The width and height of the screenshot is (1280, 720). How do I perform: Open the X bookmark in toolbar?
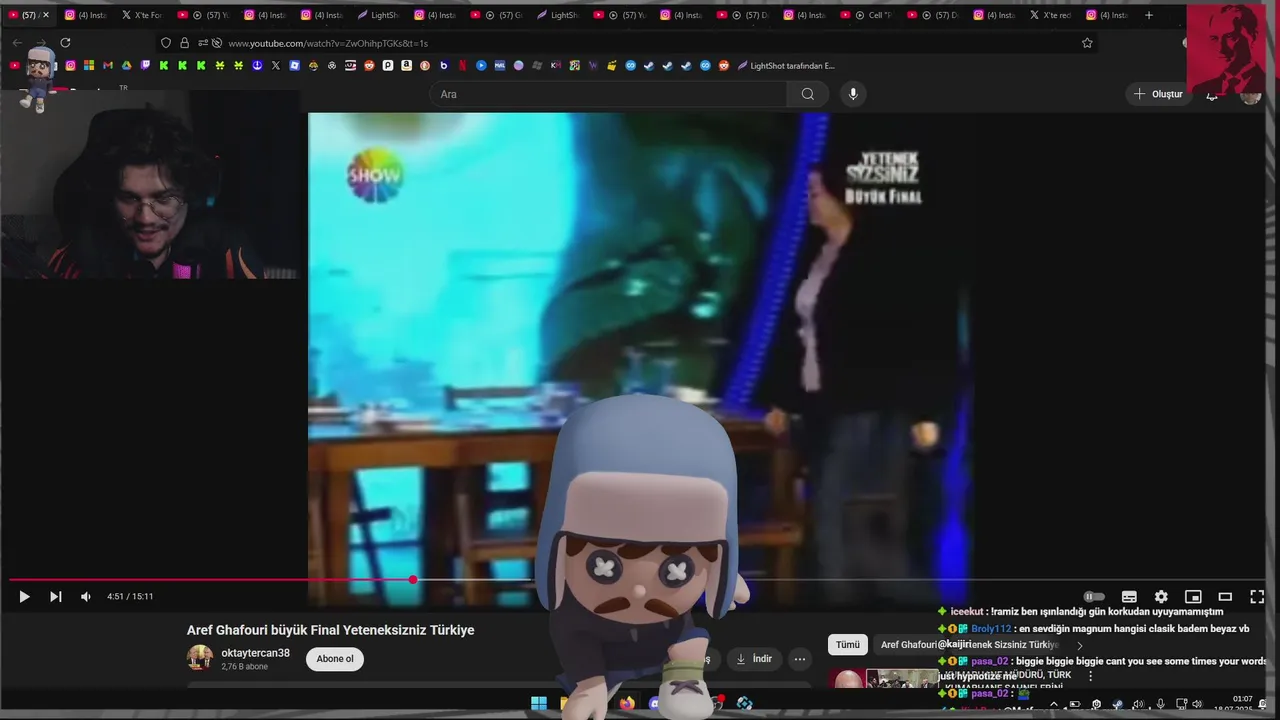276,66
